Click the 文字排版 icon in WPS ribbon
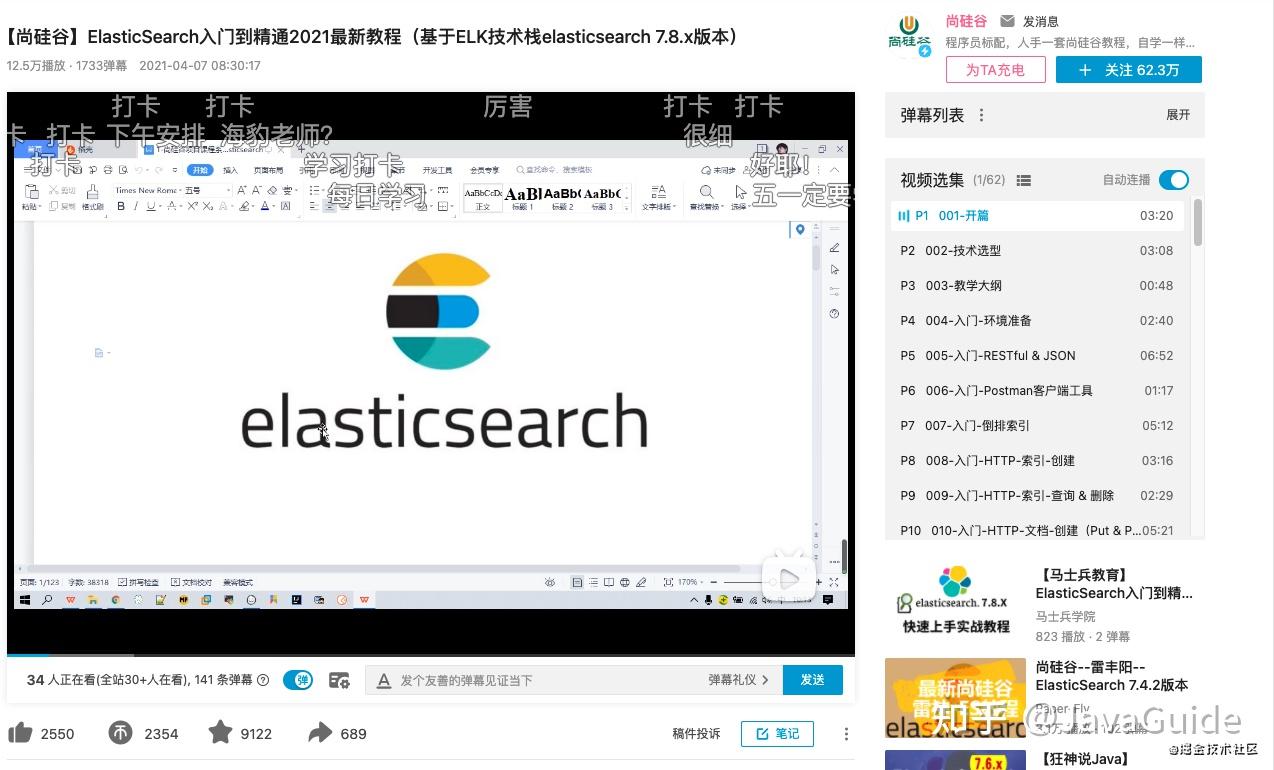Screen dimensions: 1274x770 [658, 192]
